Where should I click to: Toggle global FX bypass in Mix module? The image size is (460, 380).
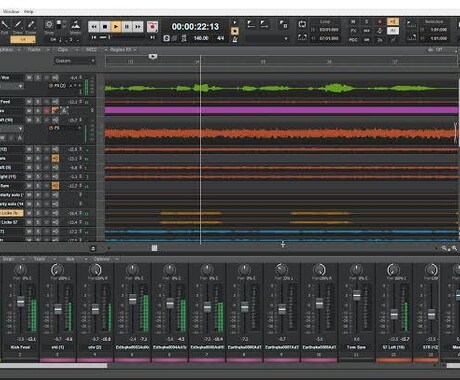point(353,31)
